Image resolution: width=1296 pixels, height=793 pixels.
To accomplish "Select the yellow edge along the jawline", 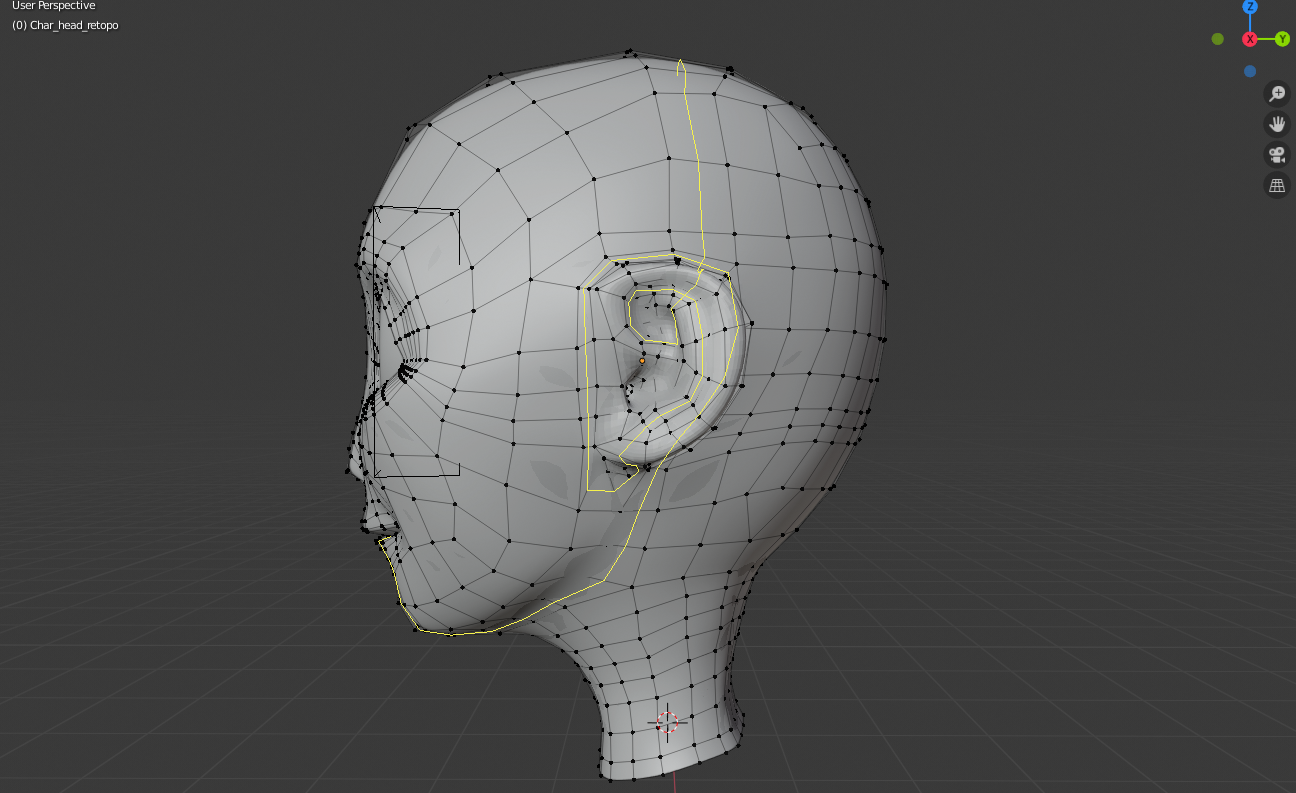I will [470, 632].
